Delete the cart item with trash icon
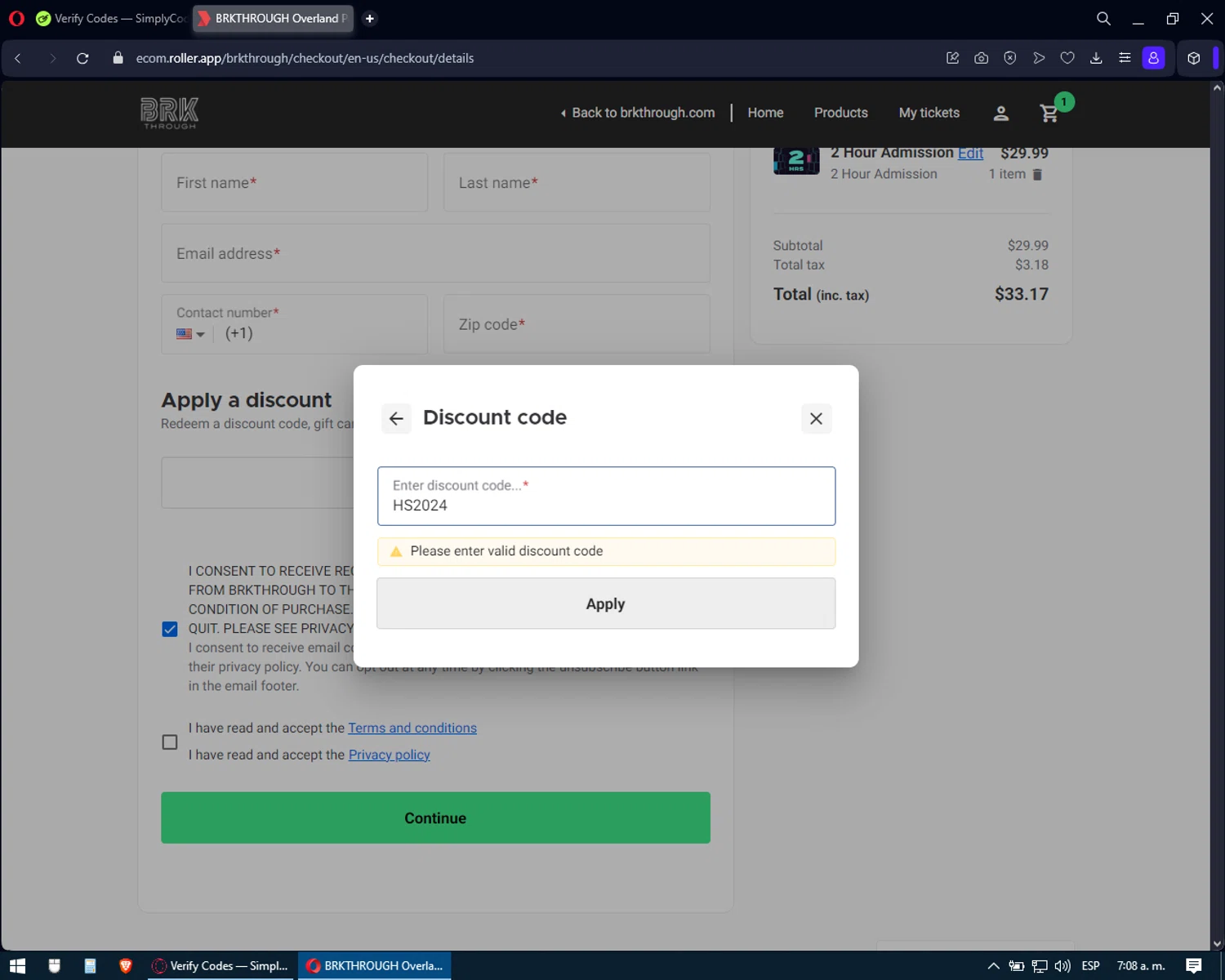1225x980 pixels. (x=1037, y=175)
